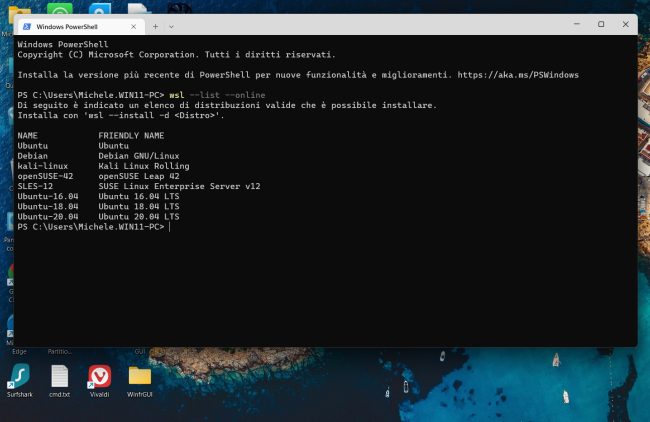650x422 pixels.
Task: Click 'Debian GNU/Linux' friendly name
Action: [x=139, y=156]
